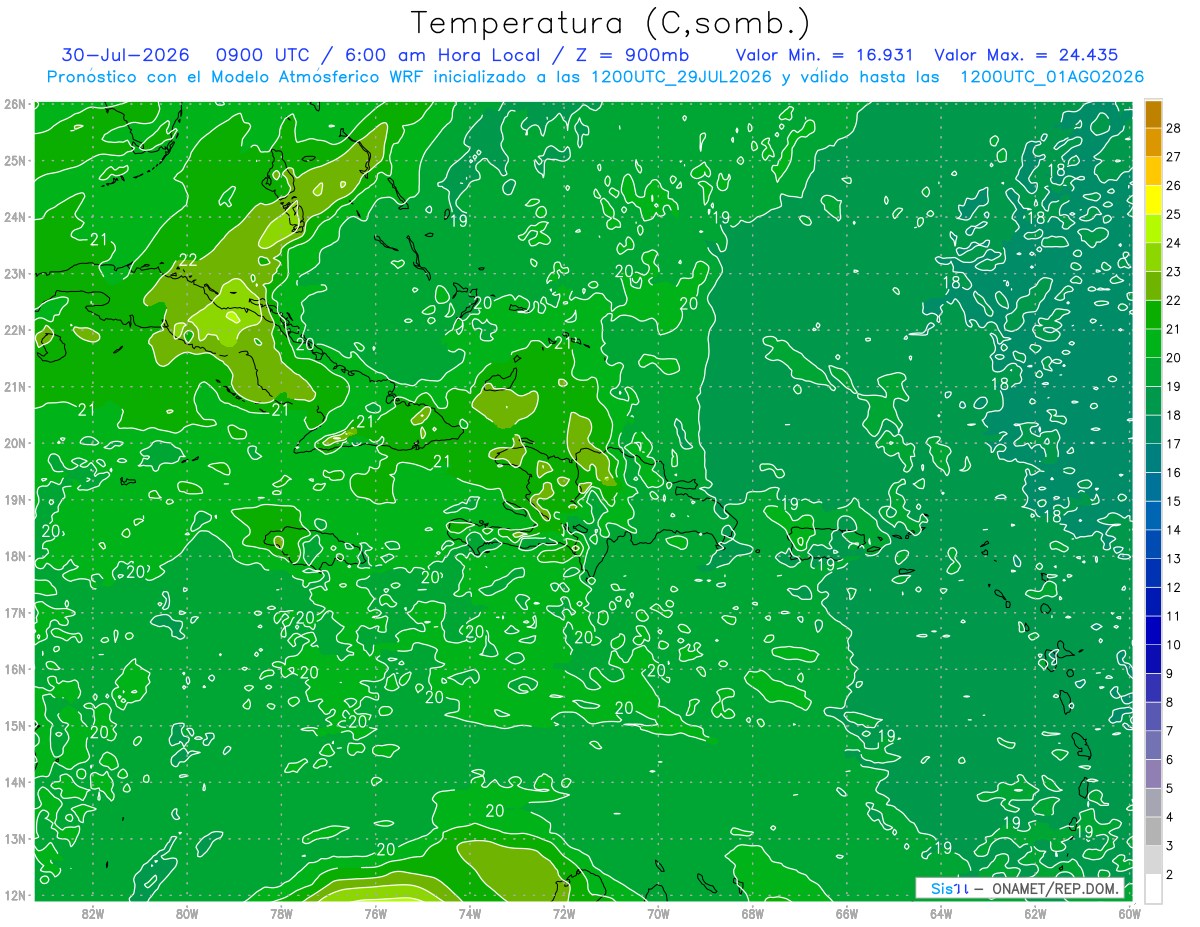Screen dimensions: 1200x927
Task: Click the '21N' latitude axis label
Action: tap(15, 386)
